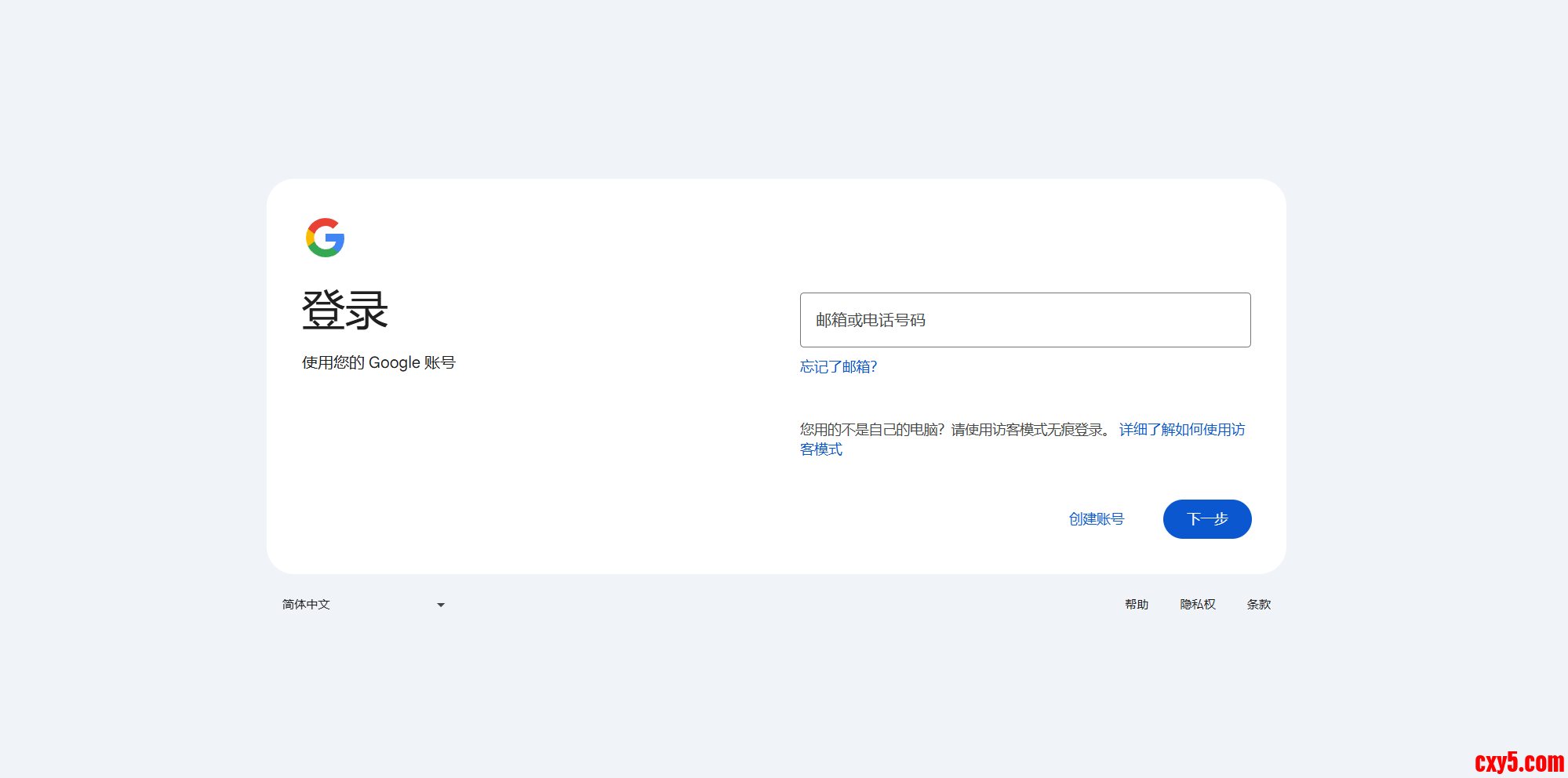Screen dimensions: 1568x778
Task: Focus the 邮箱或电话号码 input field
Action: tap(1024, 320)
